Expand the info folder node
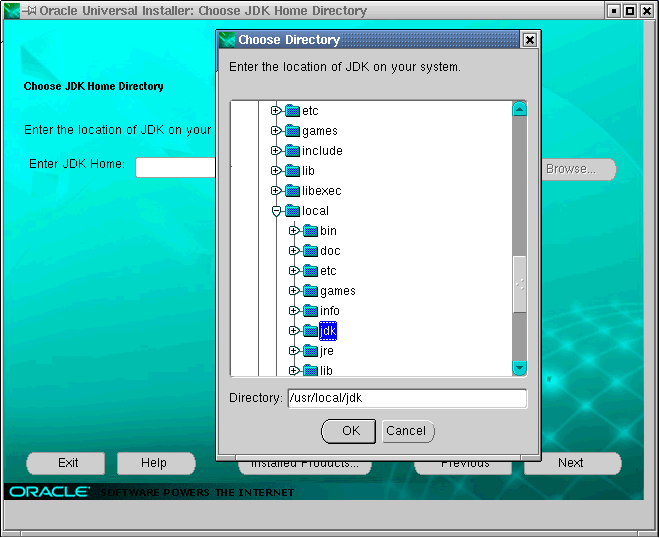The height and width of the screenshot is (538, 659). click(x=294, y=311)
